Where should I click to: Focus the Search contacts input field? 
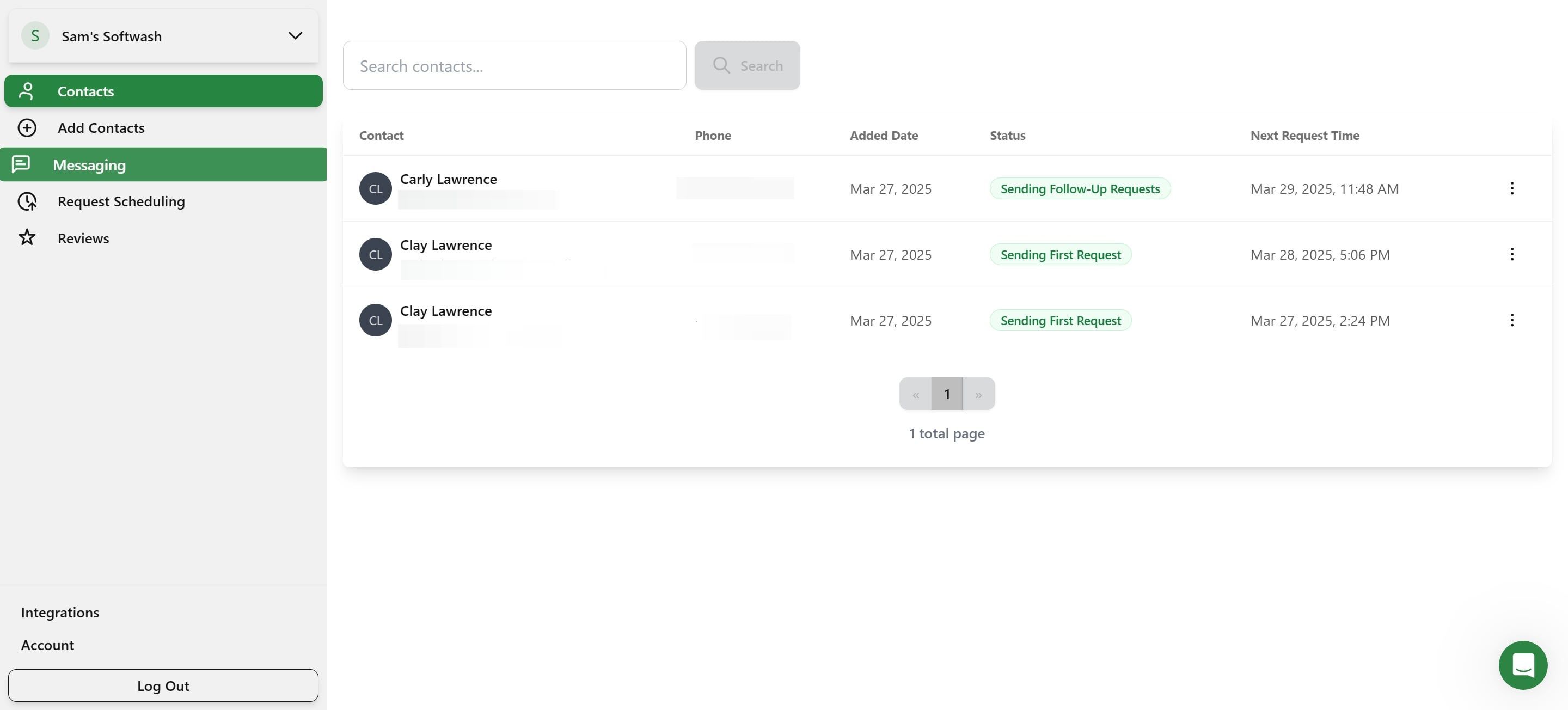point(514,66)
